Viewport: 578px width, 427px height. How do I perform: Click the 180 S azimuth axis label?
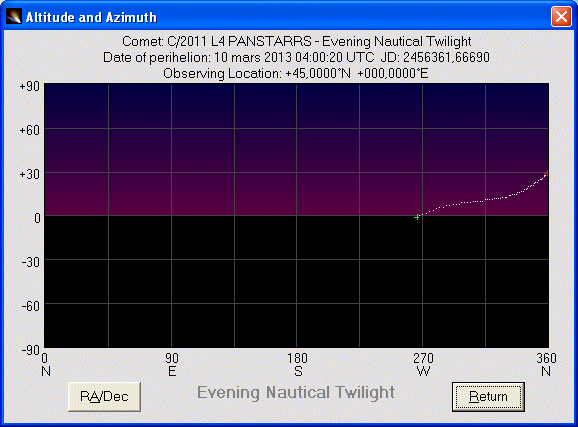click(297, 364)
